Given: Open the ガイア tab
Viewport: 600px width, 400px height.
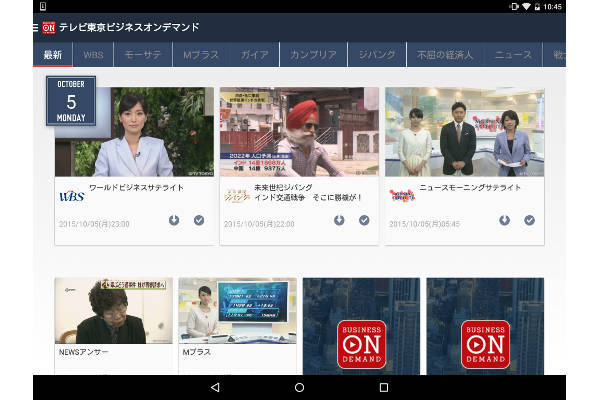Looking at the screenshot, I should click(x=254, y=55).
